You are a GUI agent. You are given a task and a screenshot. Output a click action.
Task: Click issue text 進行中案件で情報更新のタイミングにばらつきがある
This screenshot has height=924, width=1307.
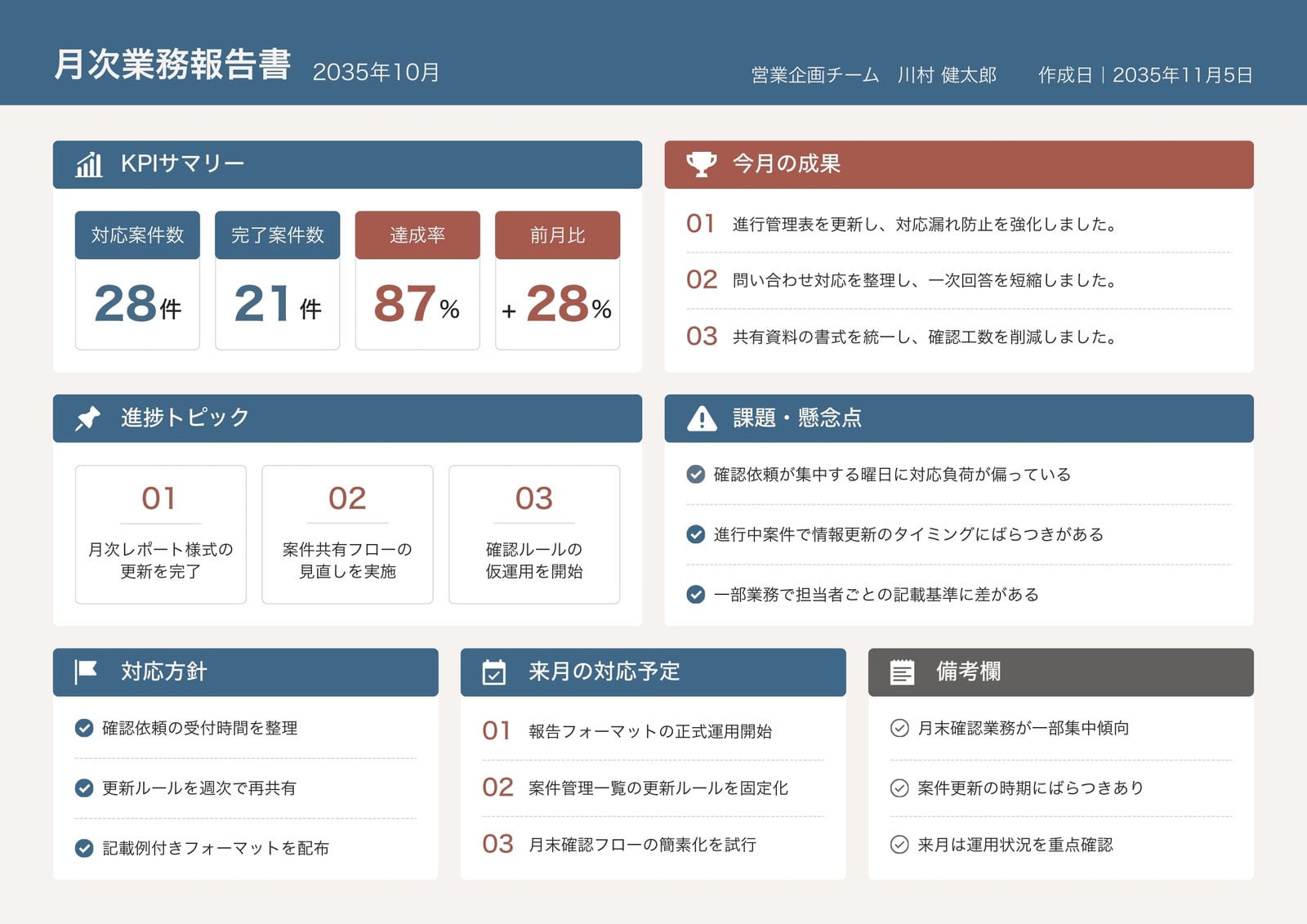(908, 534)
